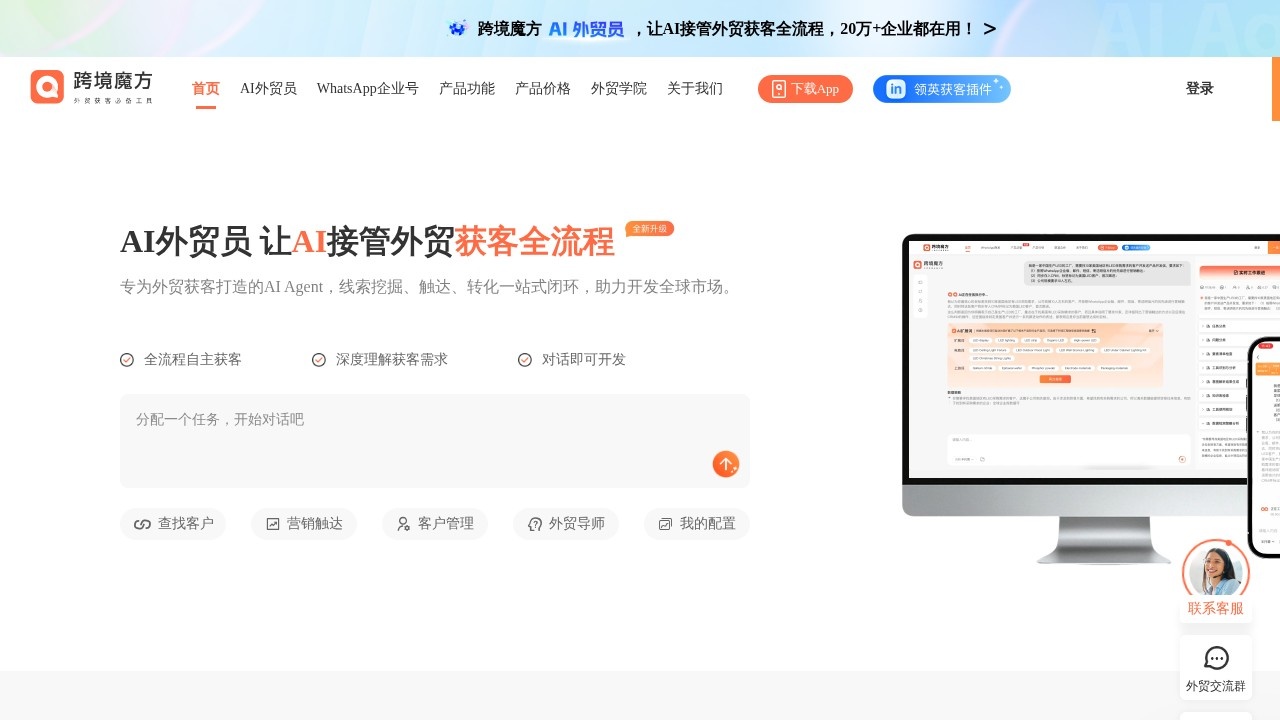
Task: Click the phone icon in 下载App button
Action: 779,89
